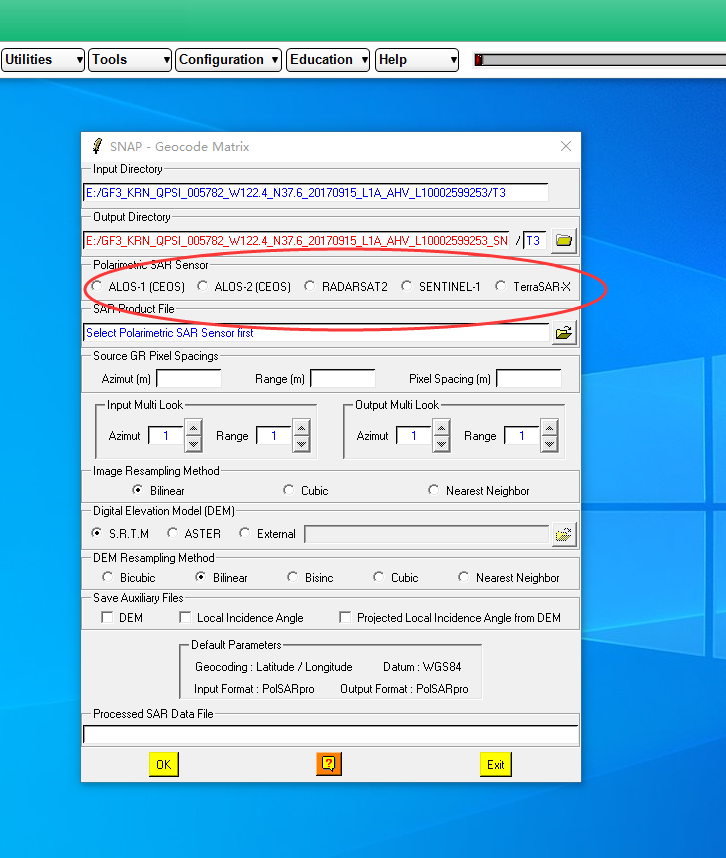Click the SAR Product File path field
The image size is (726, 858).
coord(316,333)
